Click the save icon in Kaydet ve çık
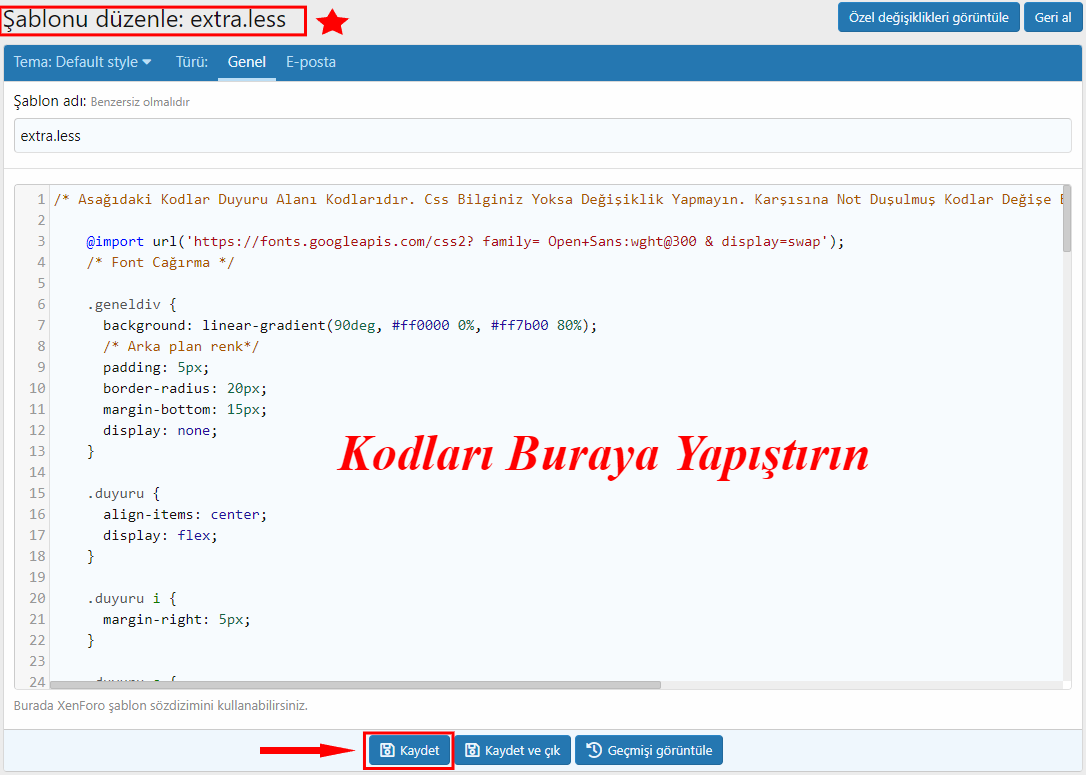 [x=472, y=750]
